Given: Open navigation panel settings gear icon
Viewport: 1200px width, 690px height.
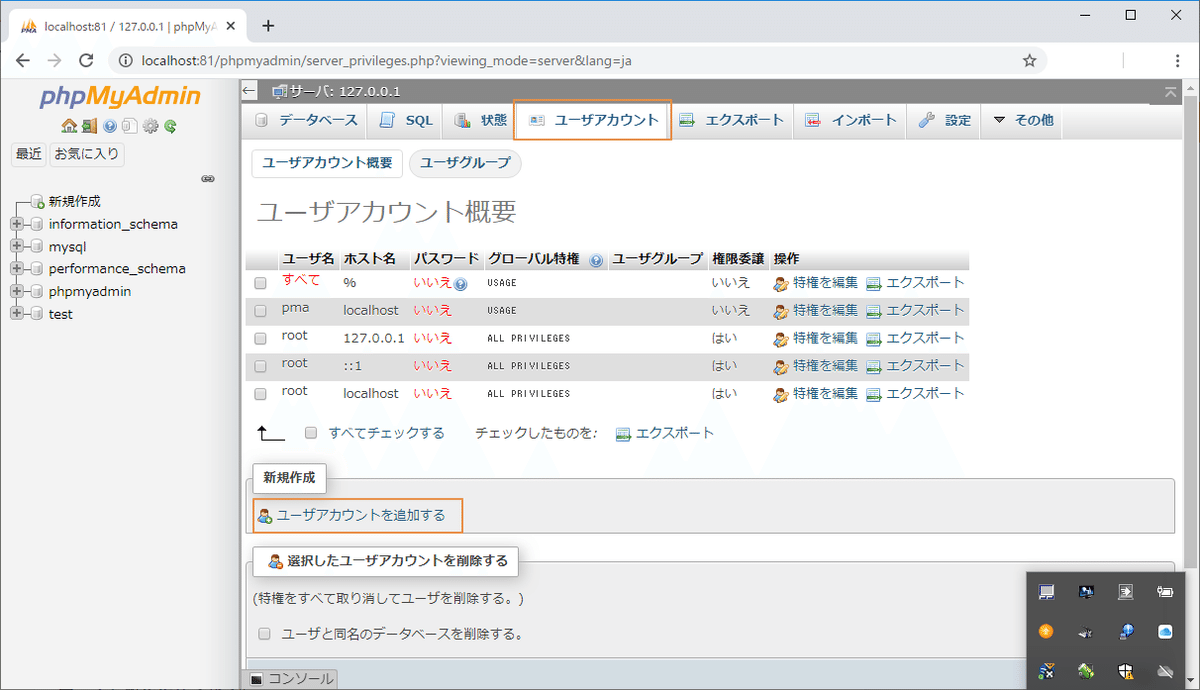Looking at the screenshot, I should [150, 126].
